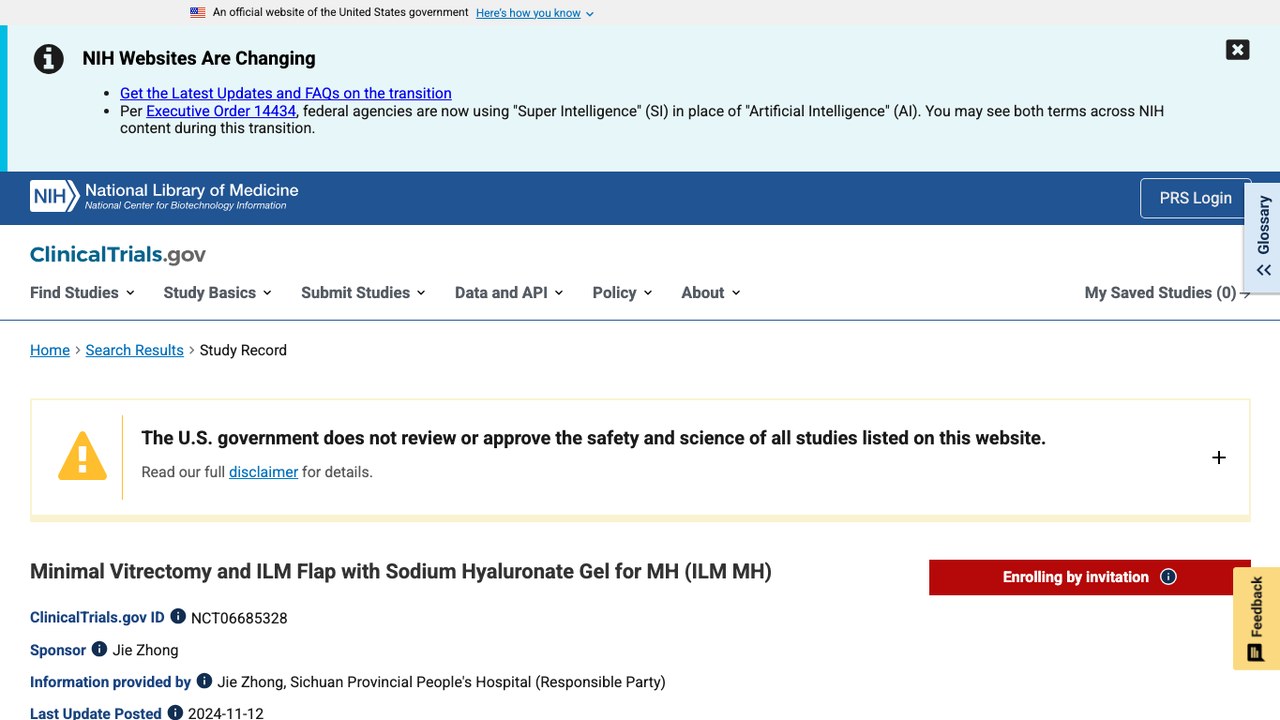Open the Find Studies menu
The image size is (1280, 720).
(82, 293)
